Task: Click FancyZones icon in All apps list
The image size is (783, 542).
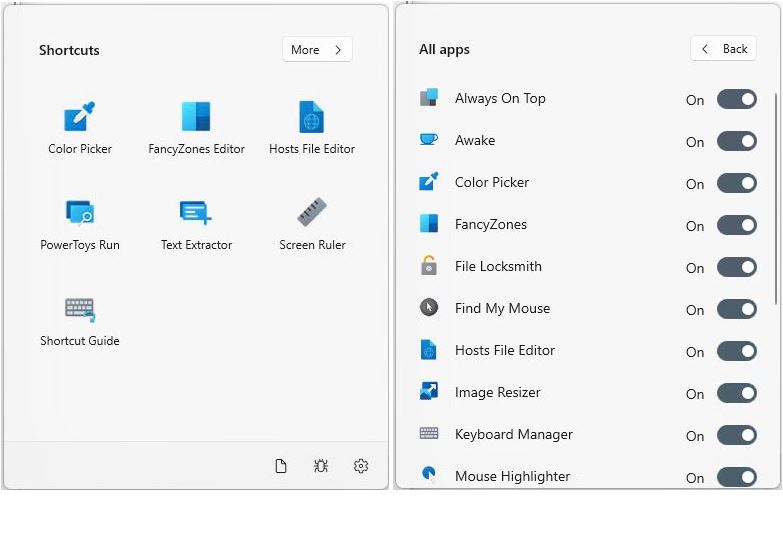Action: pyautogui.click(x=428, y=224)
